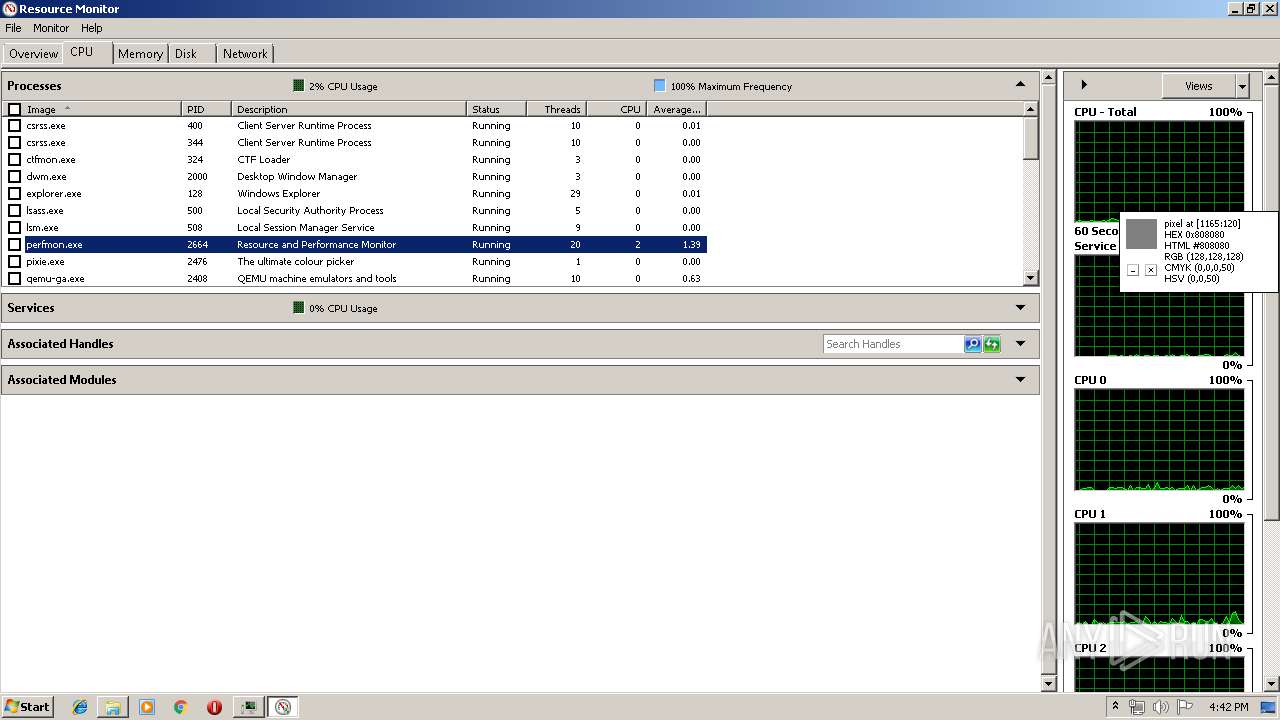Open the Start menu
1280x720 pixels.
tap(28, 707)
